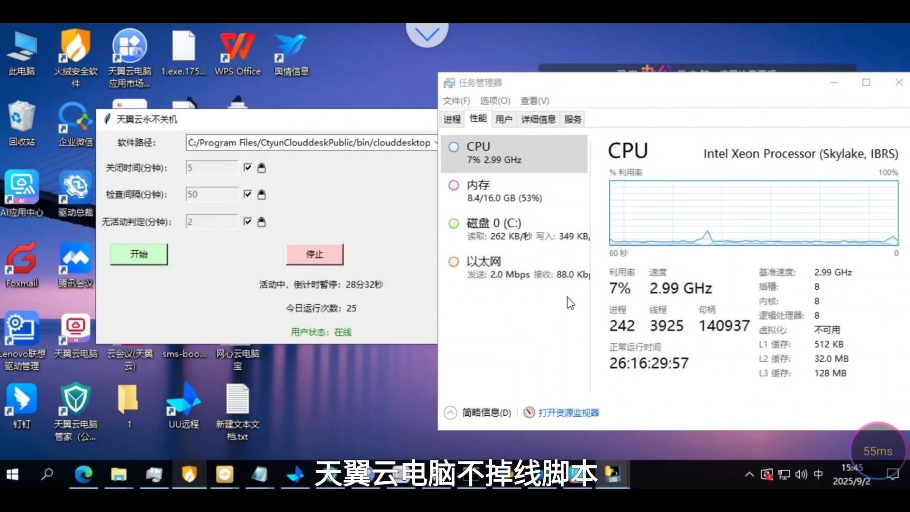This screenshot has width=910, height=512.
Task: Click lock icon beside 关闭时间 field
Action: (x=262, y=168)
